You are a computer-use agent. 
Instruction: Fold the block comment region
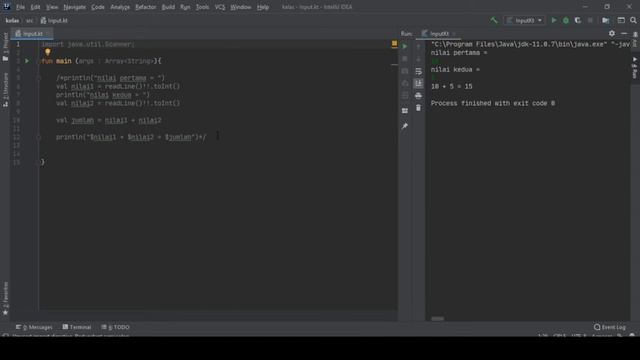click(39, 78)
